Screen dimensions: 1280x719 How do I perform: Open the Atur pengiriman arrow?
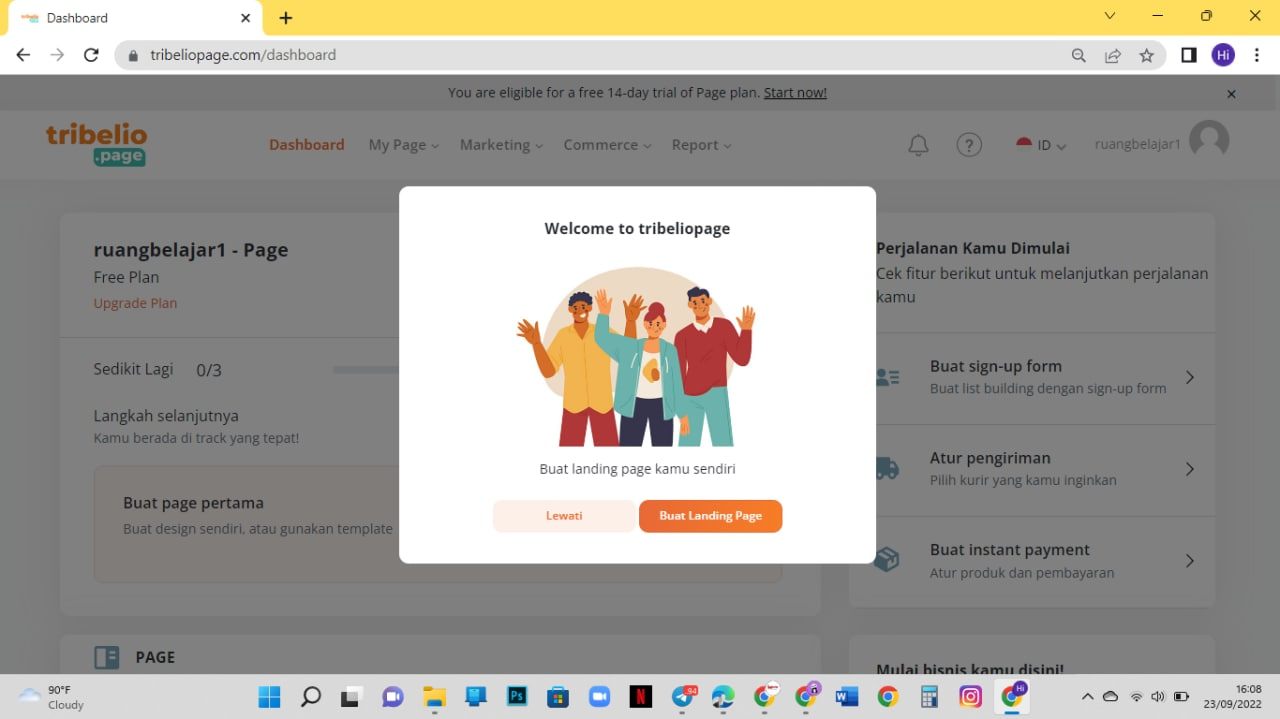1190,468
